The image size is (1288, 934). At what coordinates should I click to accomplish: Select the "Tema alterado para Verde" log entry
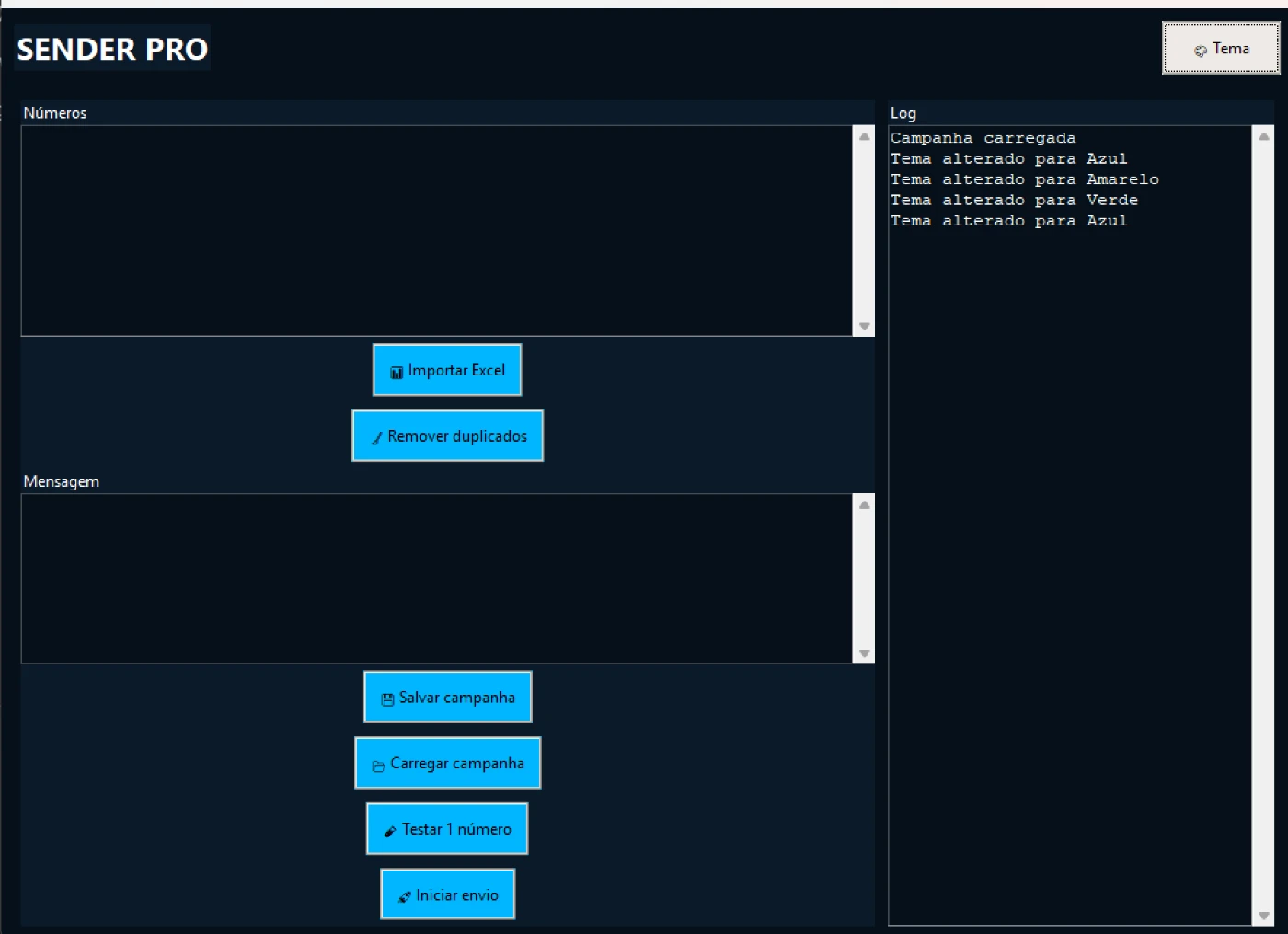point(1014,200)
